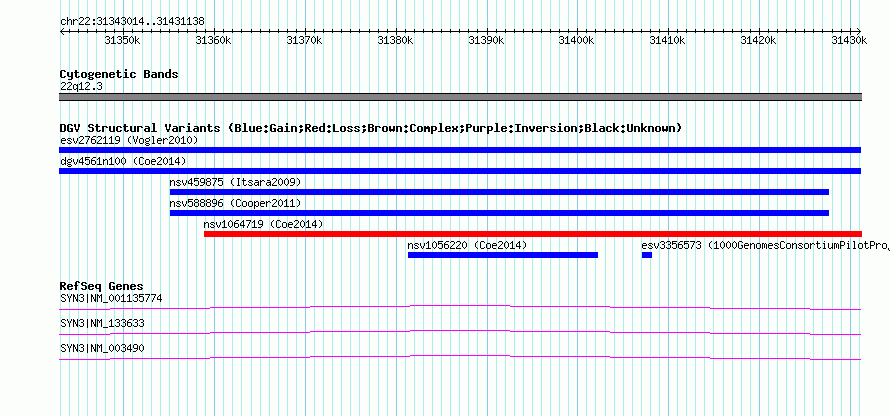Open the SYN3|NM_003490 transcript label

click(102, 348)
